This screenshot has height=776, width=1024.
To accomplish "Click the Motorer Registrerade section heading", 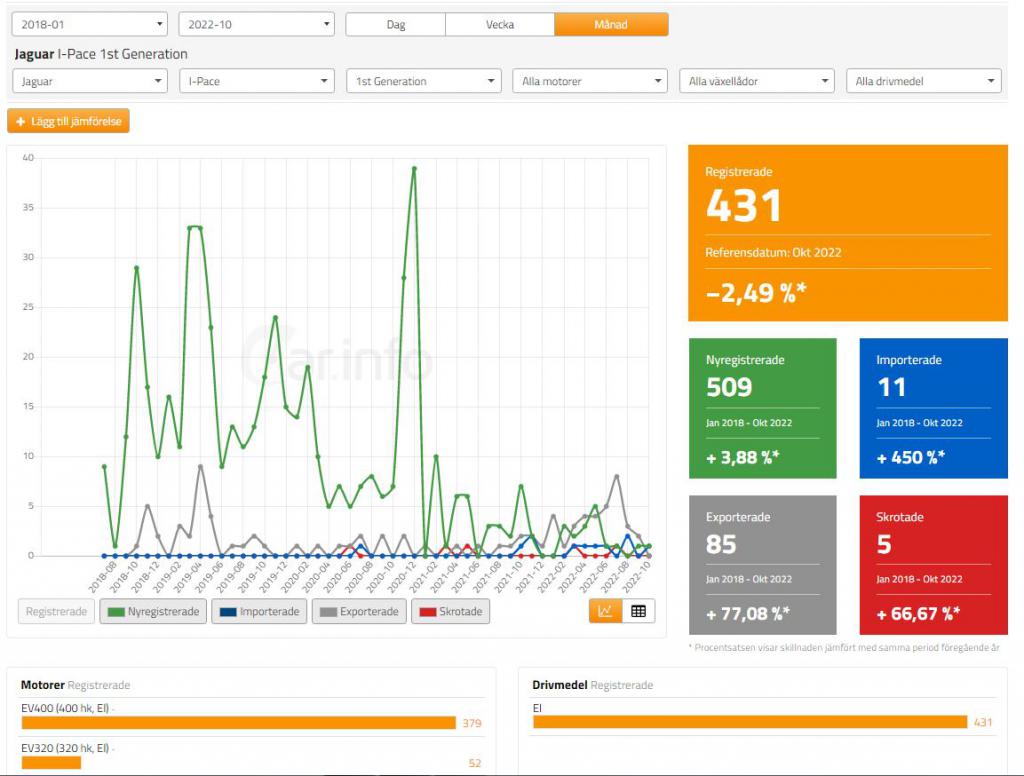I will click(75, 685).
